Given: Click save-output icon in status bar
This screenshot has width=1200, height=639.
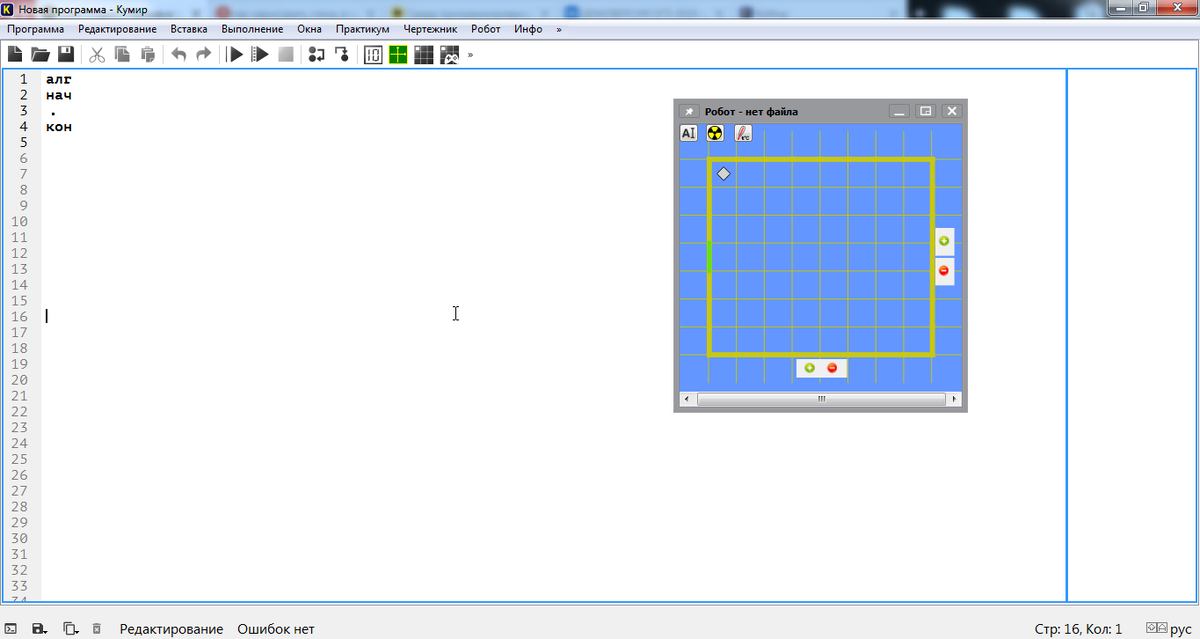Looking at the screenshot, I should (40, 629).
